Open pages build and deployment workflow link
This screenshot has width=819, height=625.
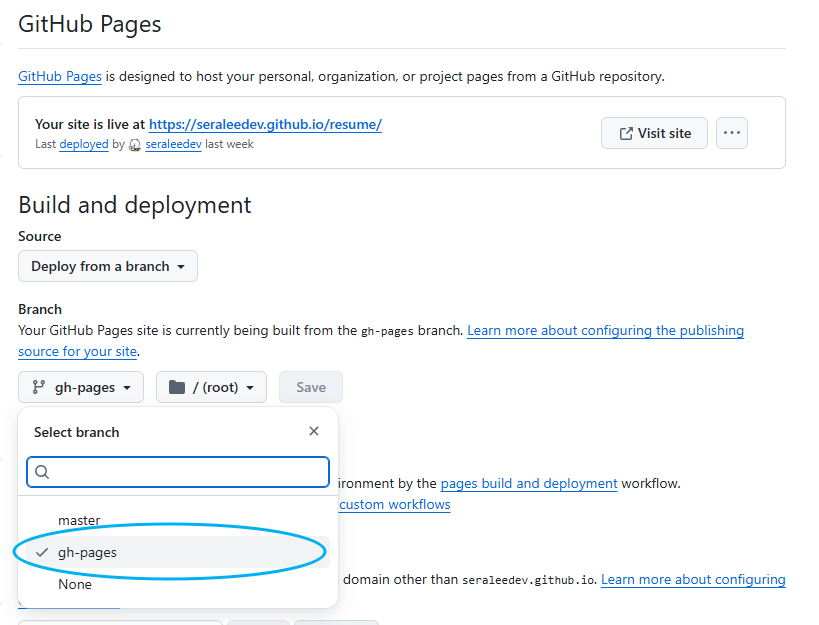[x=529, y=484]
